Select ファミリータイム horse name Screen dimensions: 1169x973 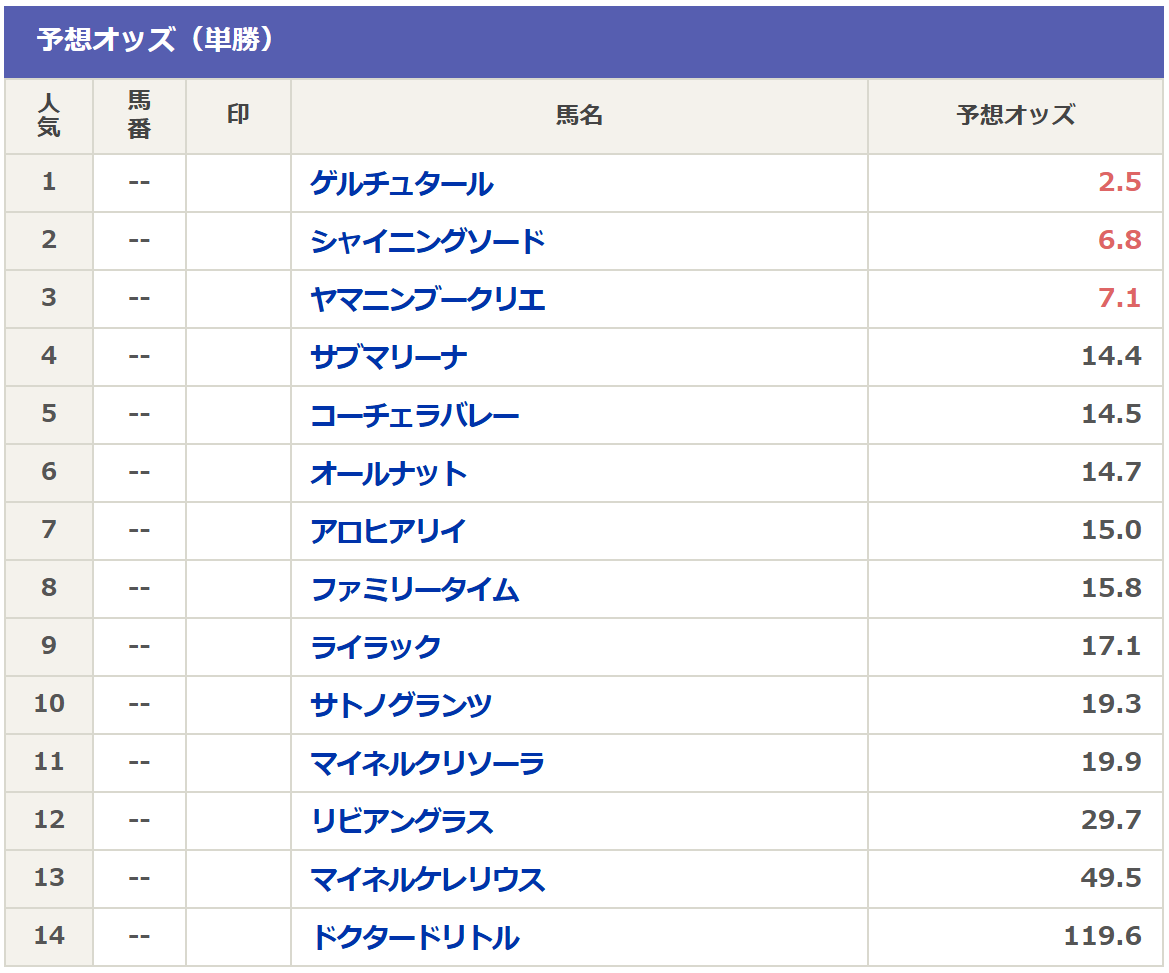pyautogui.click(x=415, y=590)
